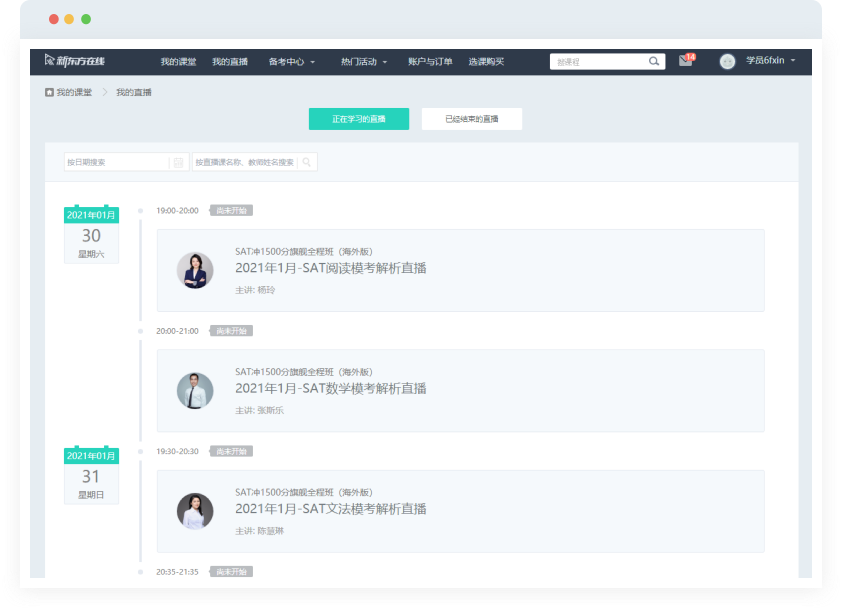Click the user avatar icon in header
The image size is (842, 610).
[727, 61]
